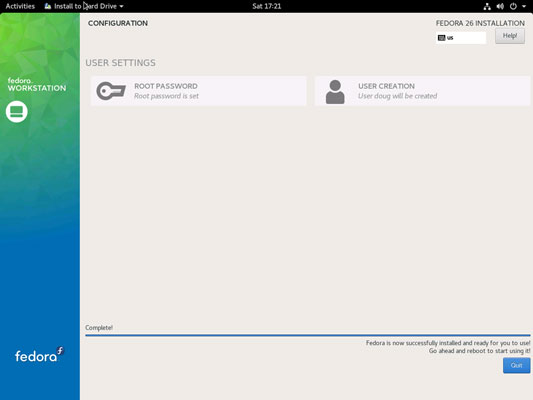The height and width of the screenshot is (400, 533).
Task: Click the 'Complete!' status text
Action: coord(99,328)
